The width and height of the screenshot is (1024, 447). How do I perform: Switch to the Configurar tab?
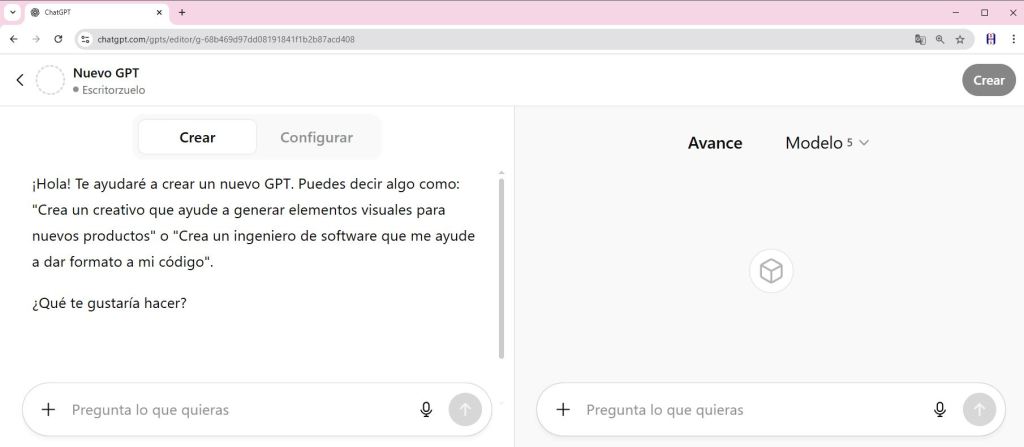coord(316,137)
